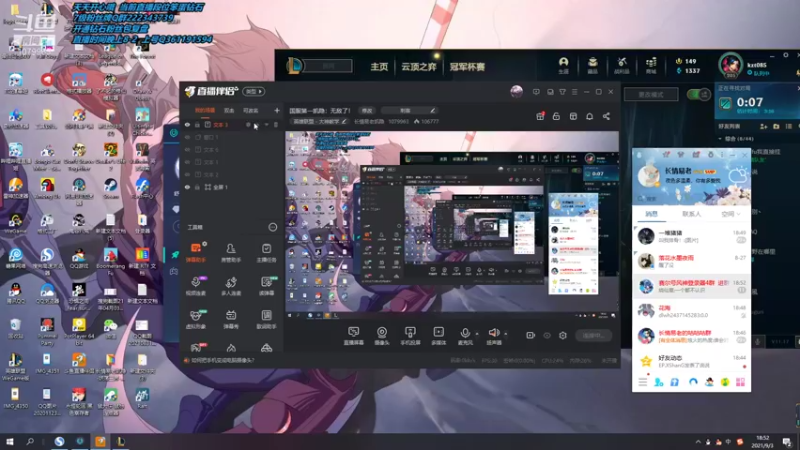Expand the 文本 3 layer dropdown arrow

(266, 124)
